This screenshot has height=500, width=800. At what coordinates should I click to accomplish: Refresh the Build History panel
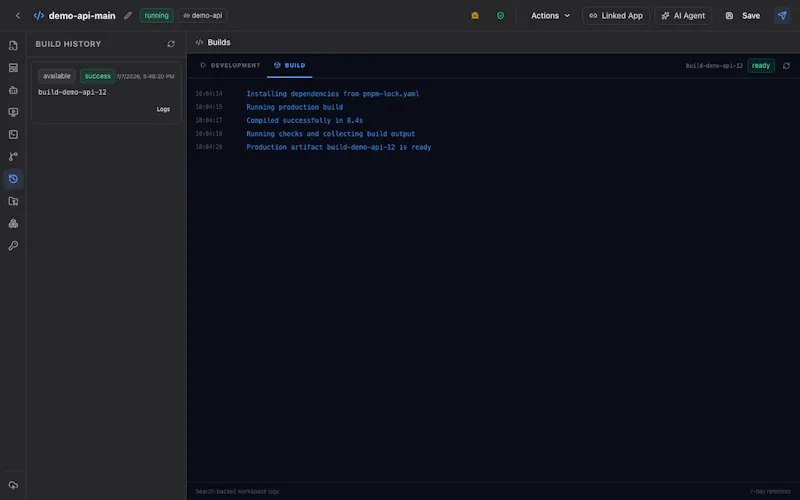point(171,44)
